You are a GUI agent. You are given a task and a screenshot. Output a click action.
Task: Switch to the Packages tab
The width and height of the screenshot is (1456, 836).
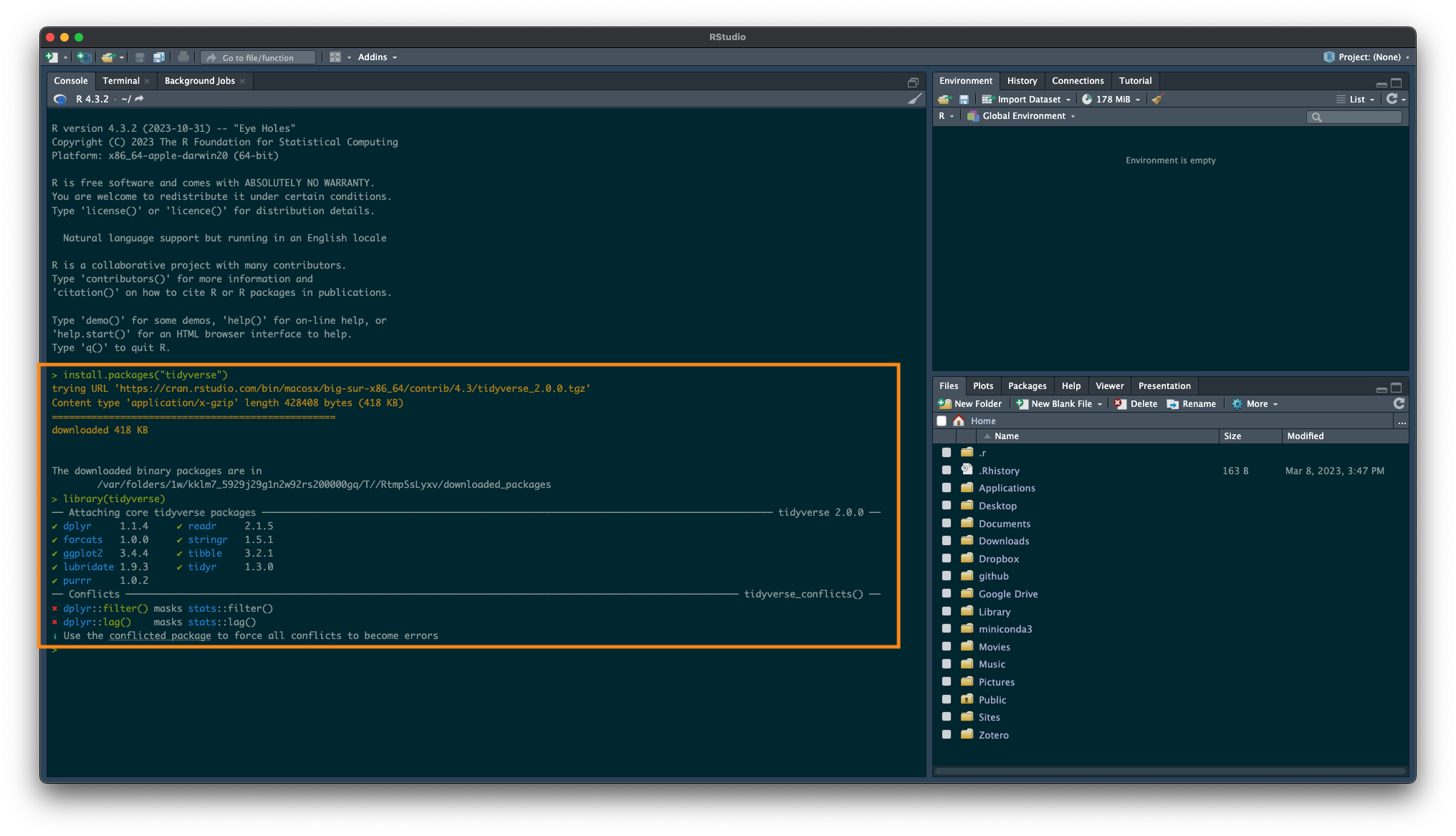click(1027, 385)
